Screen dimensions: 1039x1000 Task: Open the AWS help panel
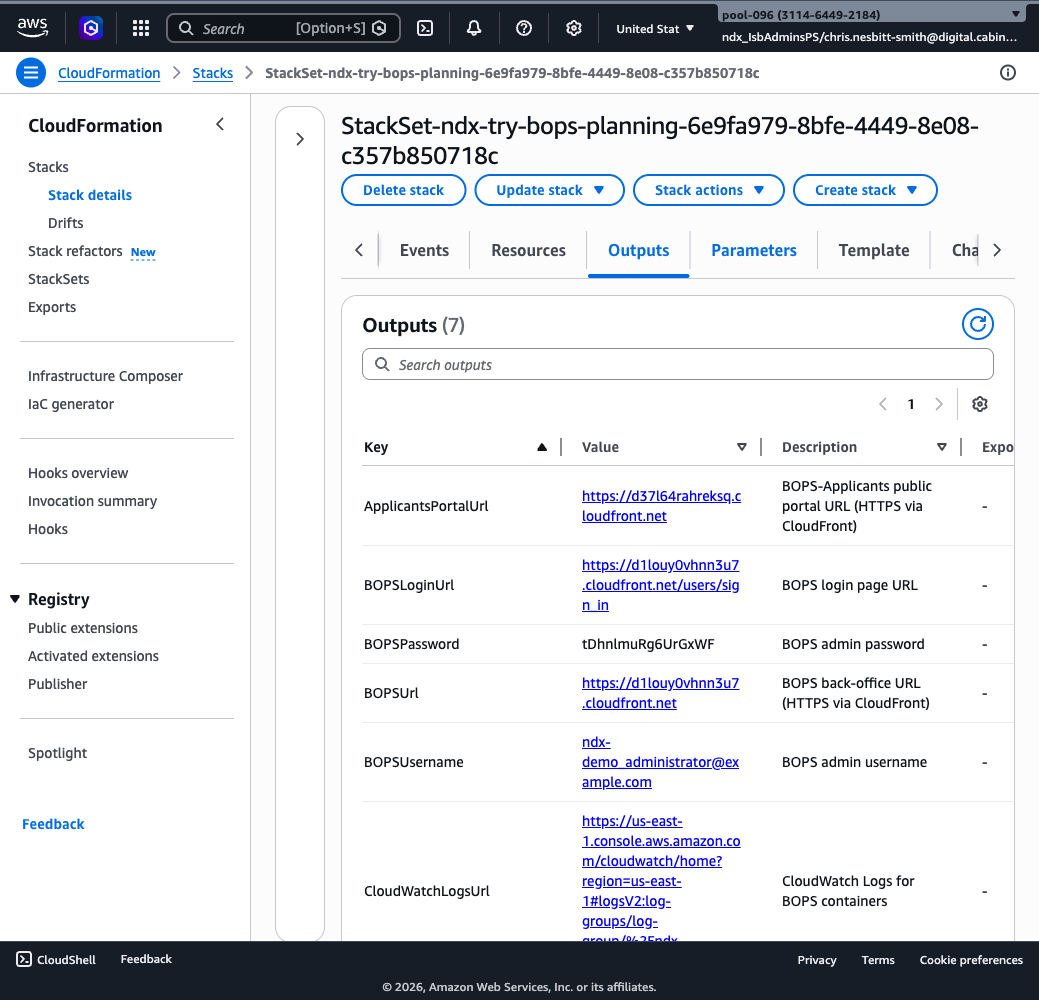[x=523, y=27]
